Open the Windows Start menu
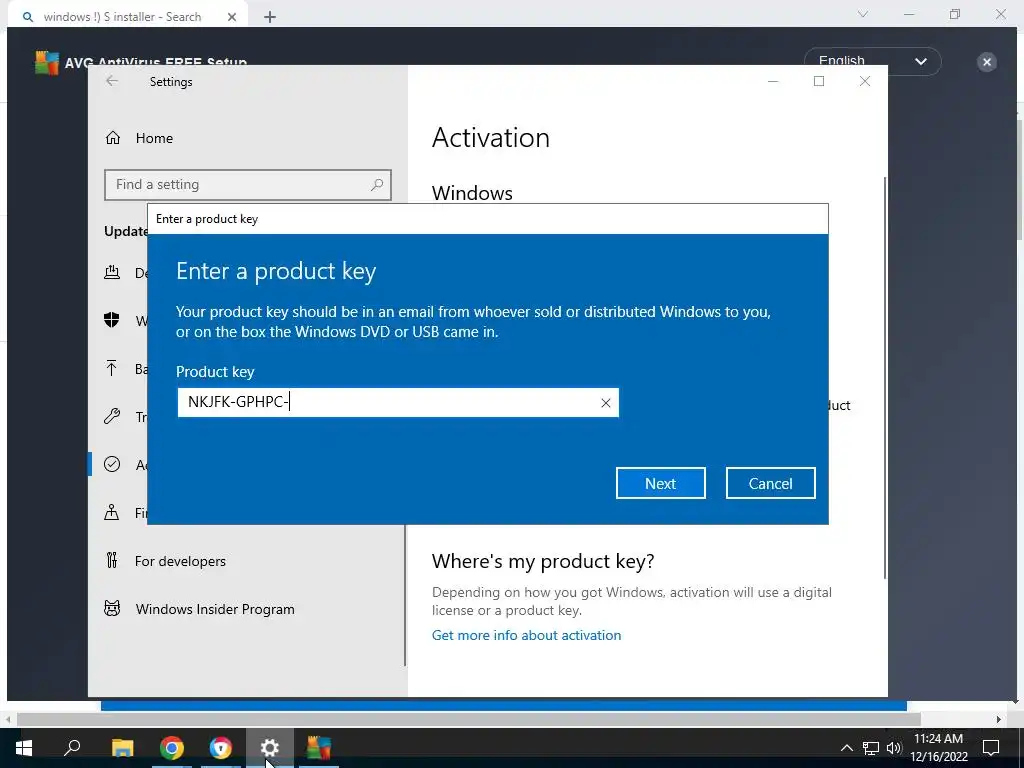This screenshot has height=768, width=1024. pos(24,747)
